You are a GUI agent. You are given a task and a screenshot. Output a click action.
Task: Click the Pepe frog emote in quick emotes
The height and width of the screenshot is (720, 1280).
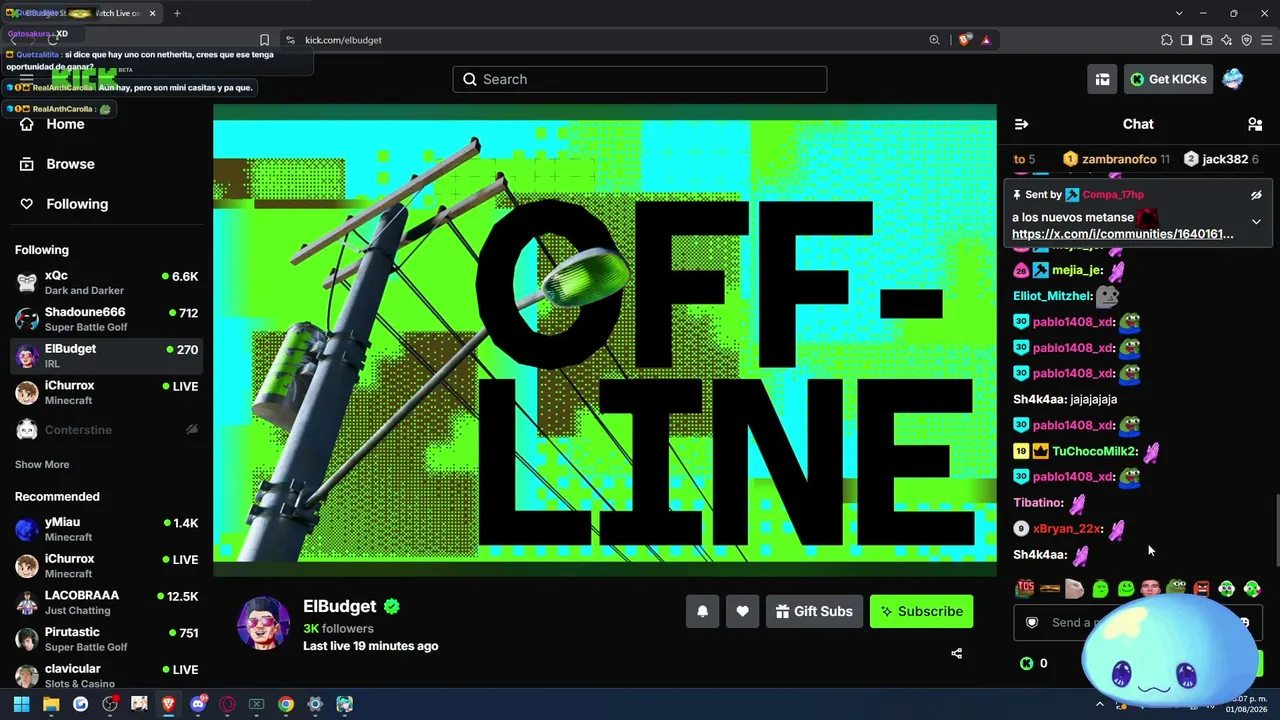pyautogui.click(x=1176, y=589)
